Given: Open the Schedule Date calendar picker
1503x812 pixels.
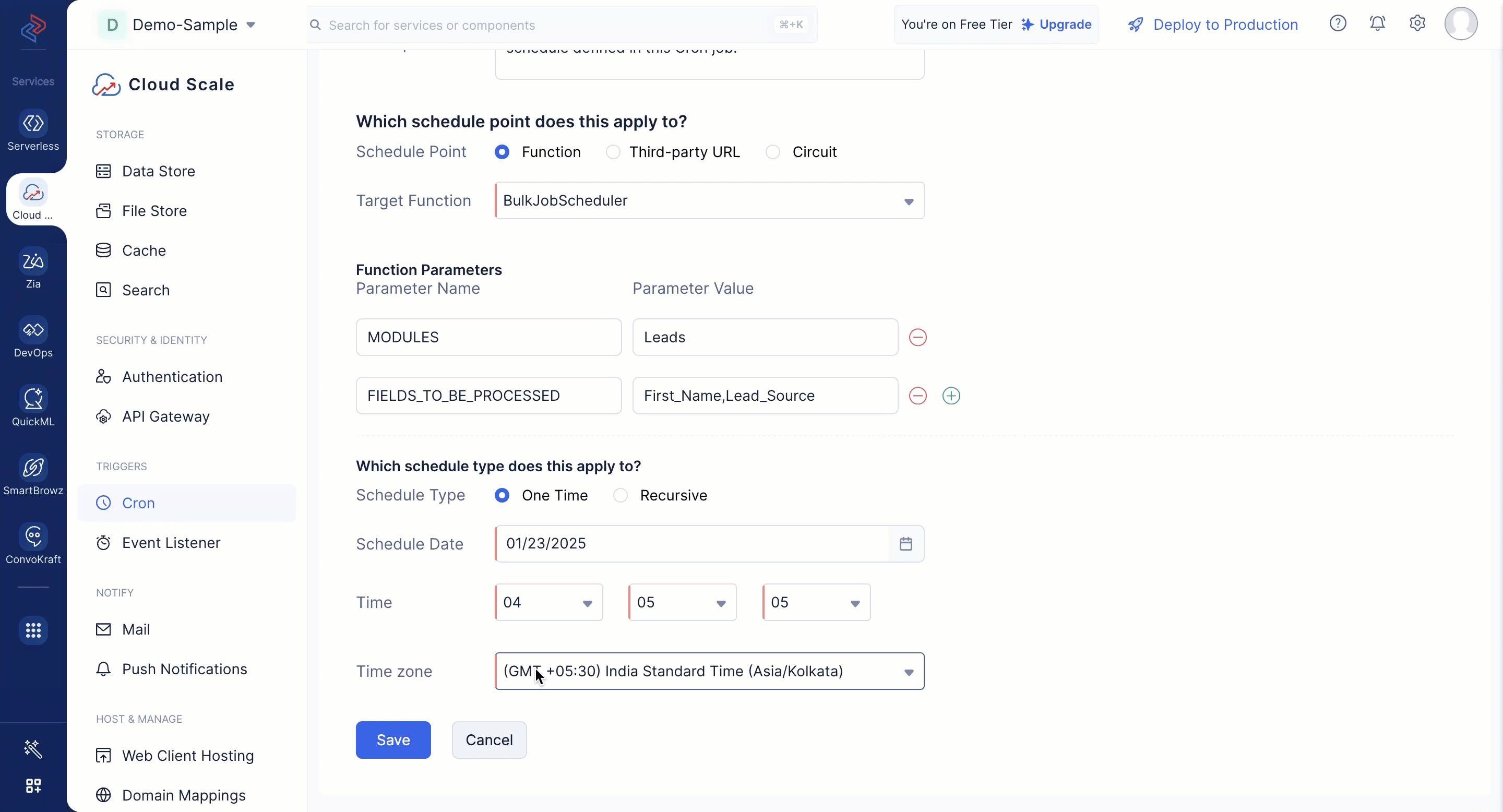Looking at the screenshot, I should (x=905, y=544).
